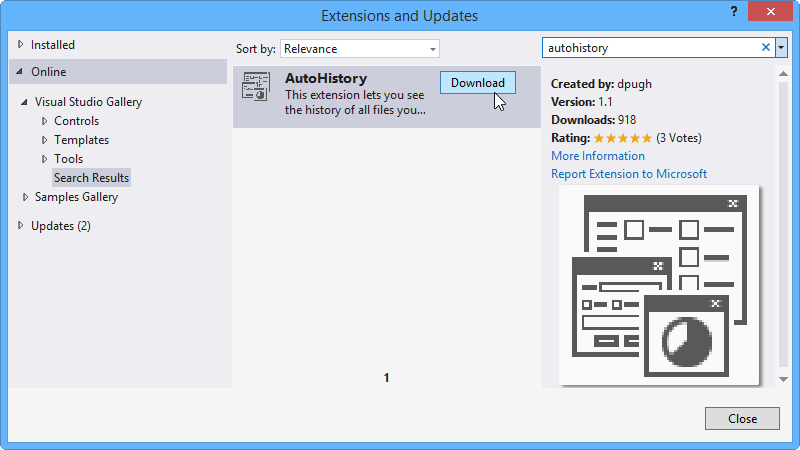Open the Sort by Relevance dropdown
The width and height of the screenshot is (800, 450).
tap(360, 48)
